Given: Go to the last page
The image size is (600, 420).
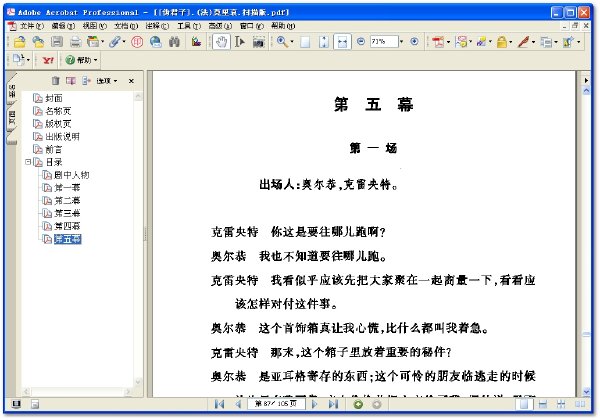Looking at the screenshot, I should [x=333, y=404].
